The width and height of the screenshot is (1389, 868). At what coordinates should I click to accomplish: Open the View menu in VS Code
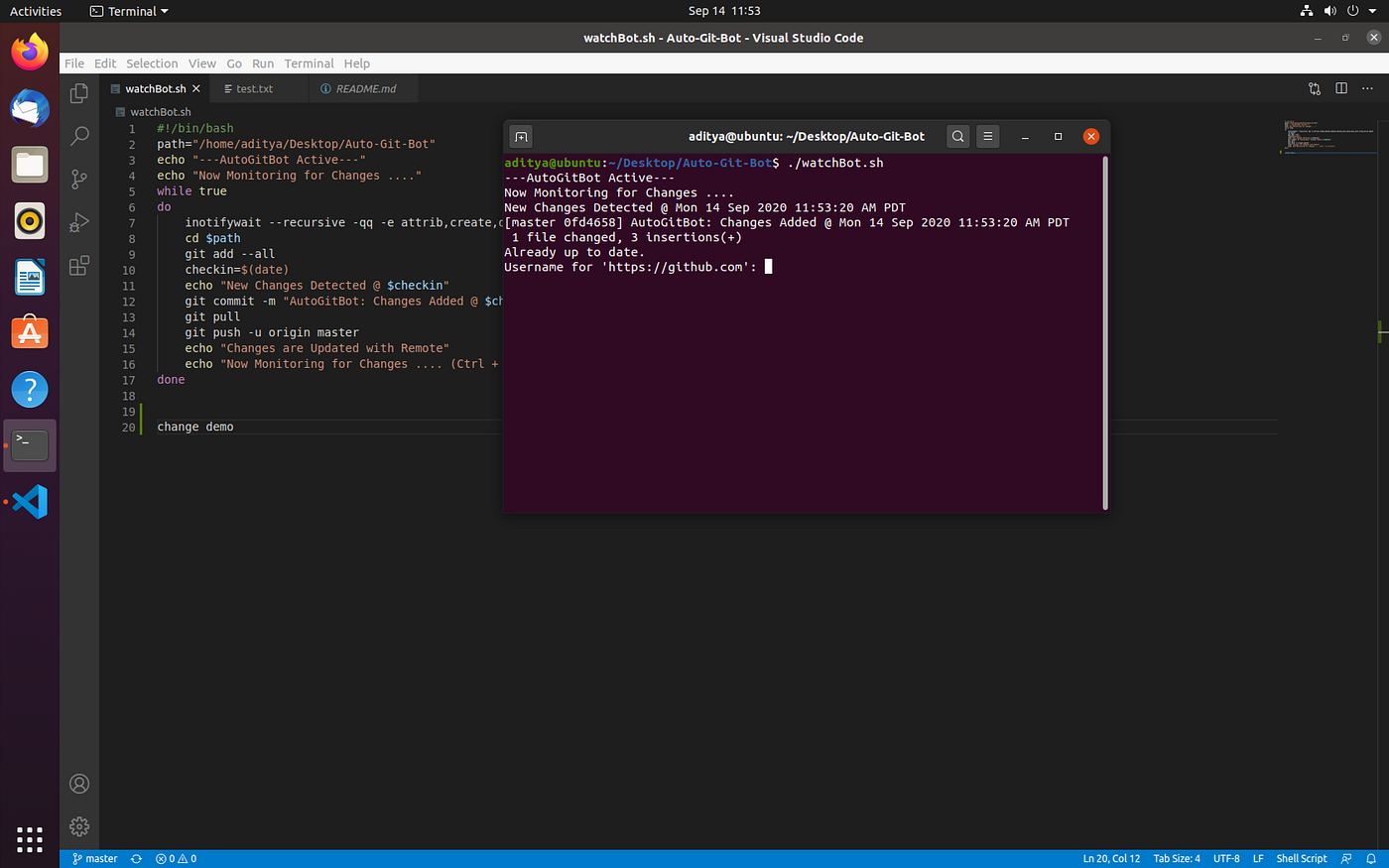coord(202,63)
